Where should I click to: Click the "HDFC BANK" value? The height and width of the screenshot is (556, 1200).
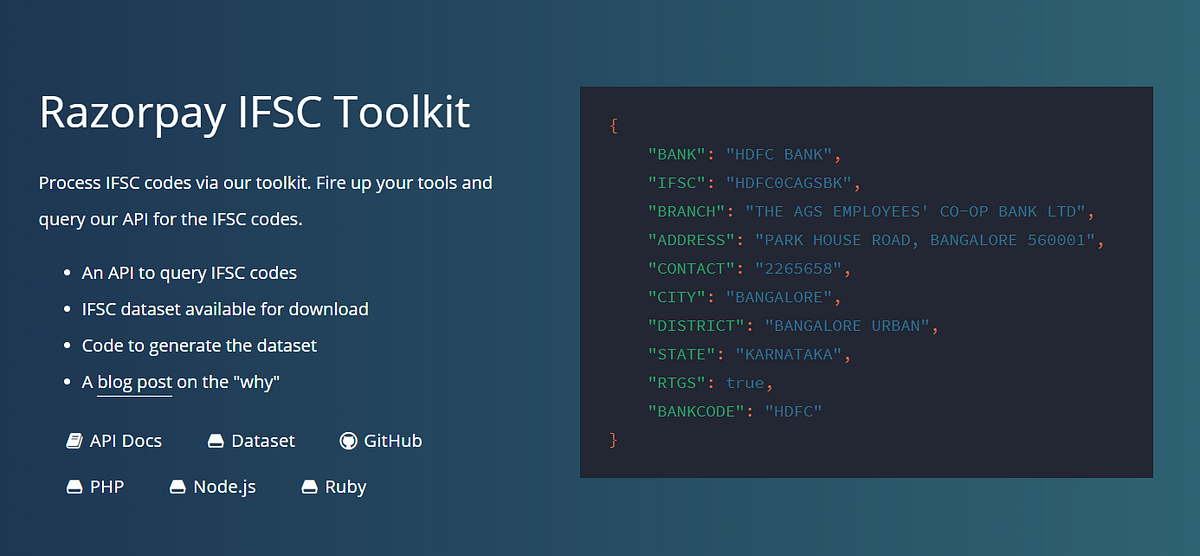click(781, 155)
